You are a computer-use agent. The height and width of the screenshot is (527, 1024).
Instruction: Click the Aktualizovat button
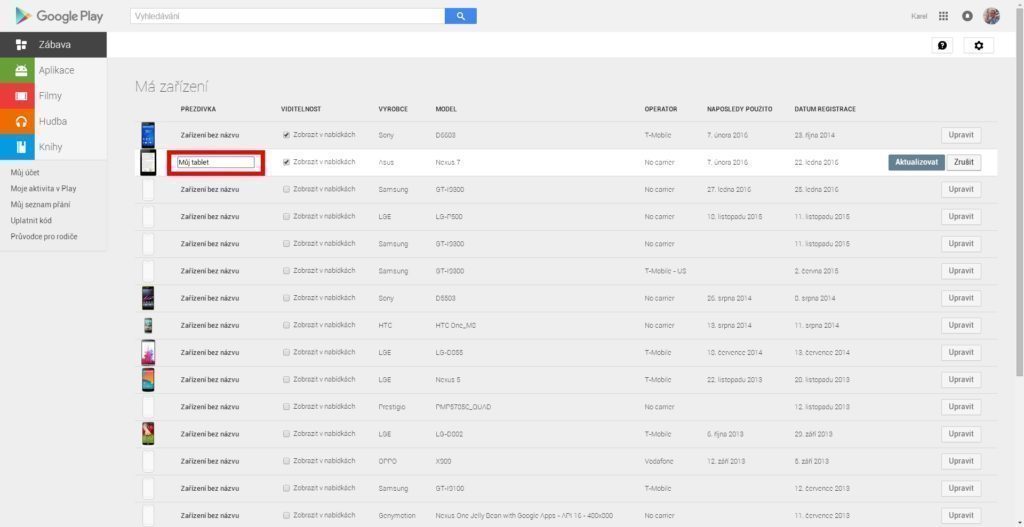916,163
